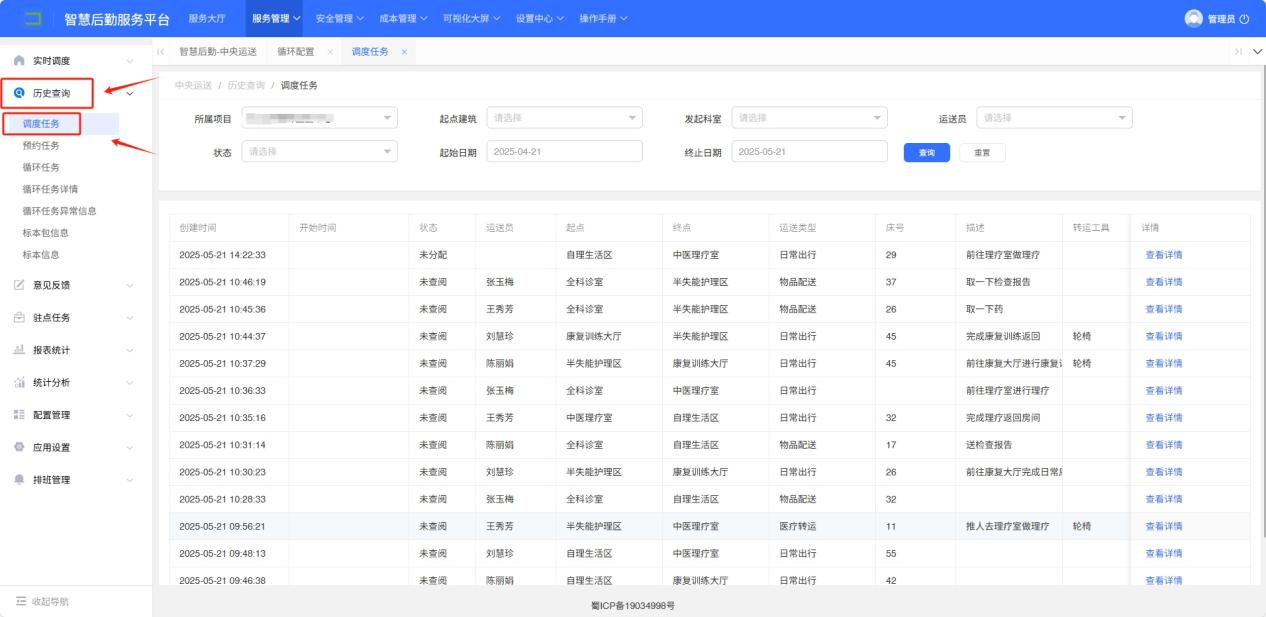Image resolution: width=1266 pixels, height=617 pixels.
Task: Click the 历史查询 breadcrumb
Action: click(x=246, y=85)
